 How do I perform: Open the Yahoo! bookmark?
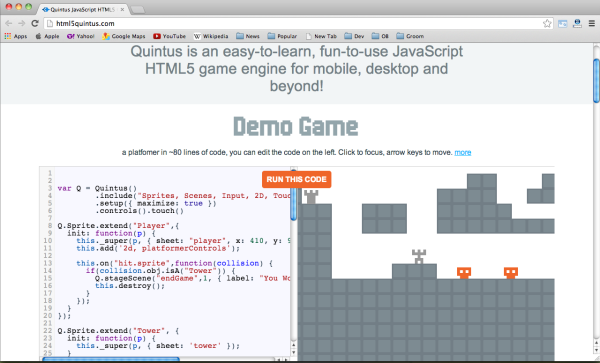(x=80, y=36)
